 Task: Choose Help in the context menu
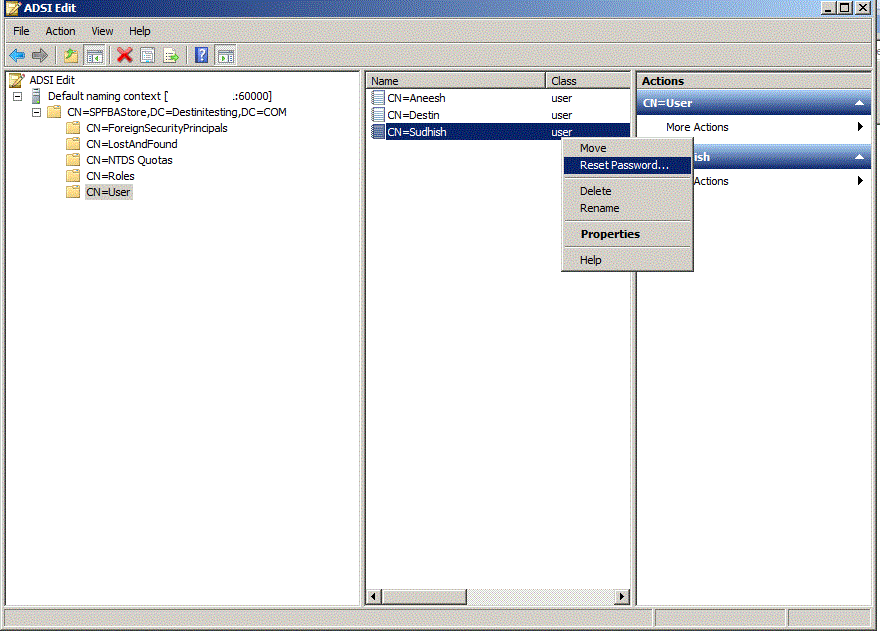[x=627, y=260]
